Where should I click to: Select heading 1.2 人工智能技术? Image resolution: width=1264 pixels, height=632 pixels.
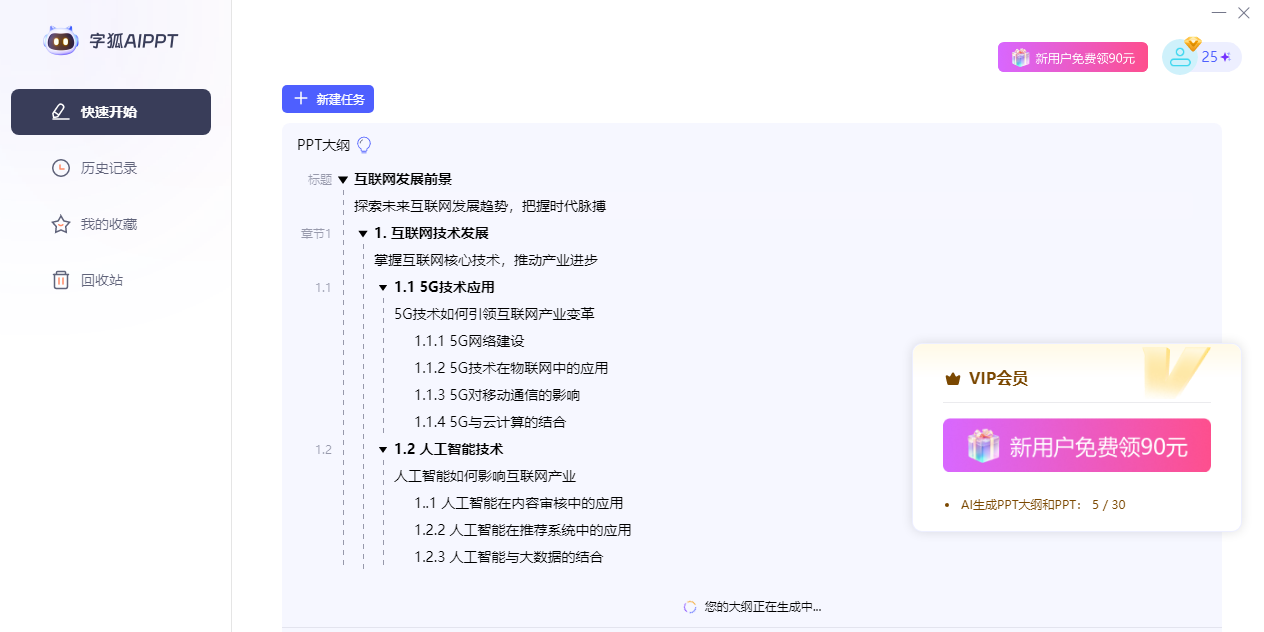448,449
